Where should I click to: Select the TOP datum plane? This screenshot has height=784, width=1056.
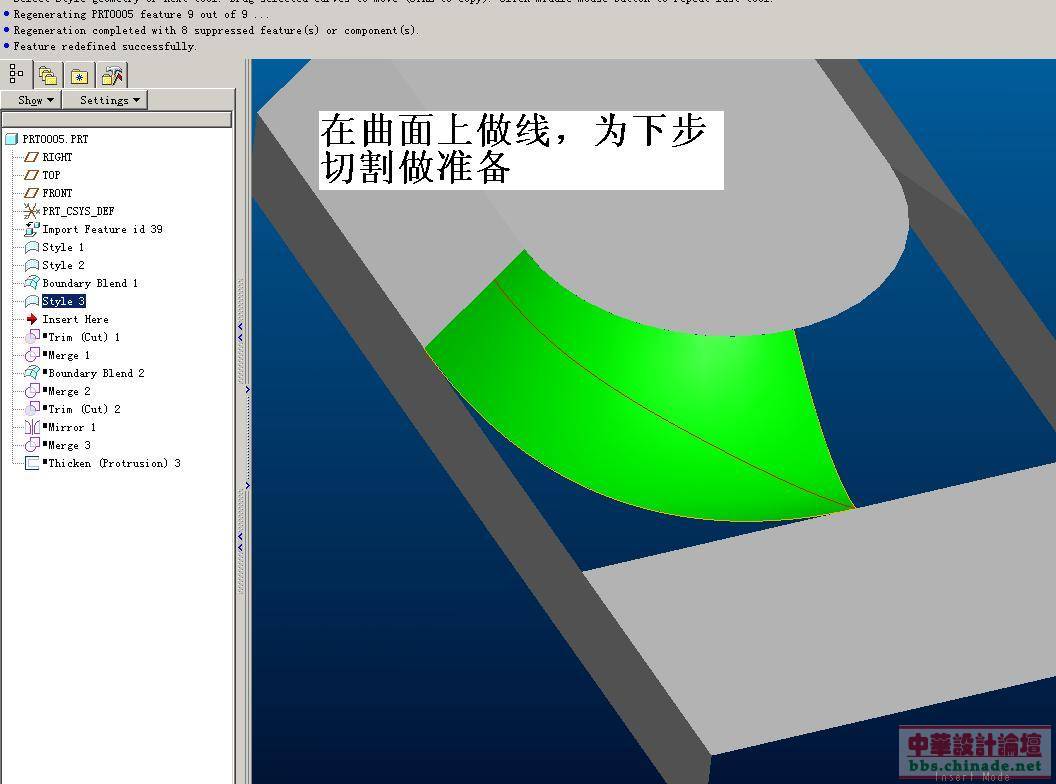[51, 175]
